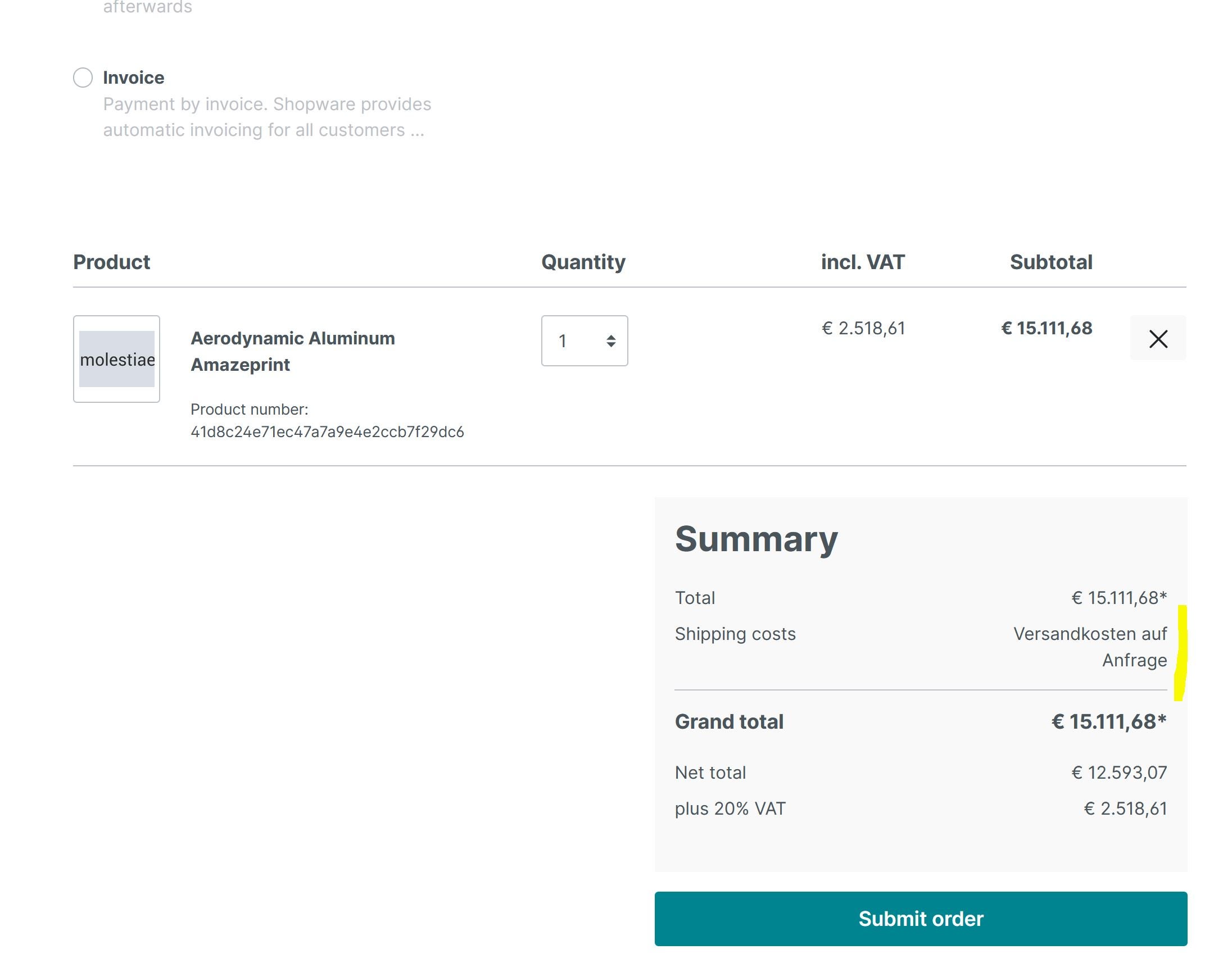Click the Total value € 15.111,68* in Summary

coord(1119,598)
